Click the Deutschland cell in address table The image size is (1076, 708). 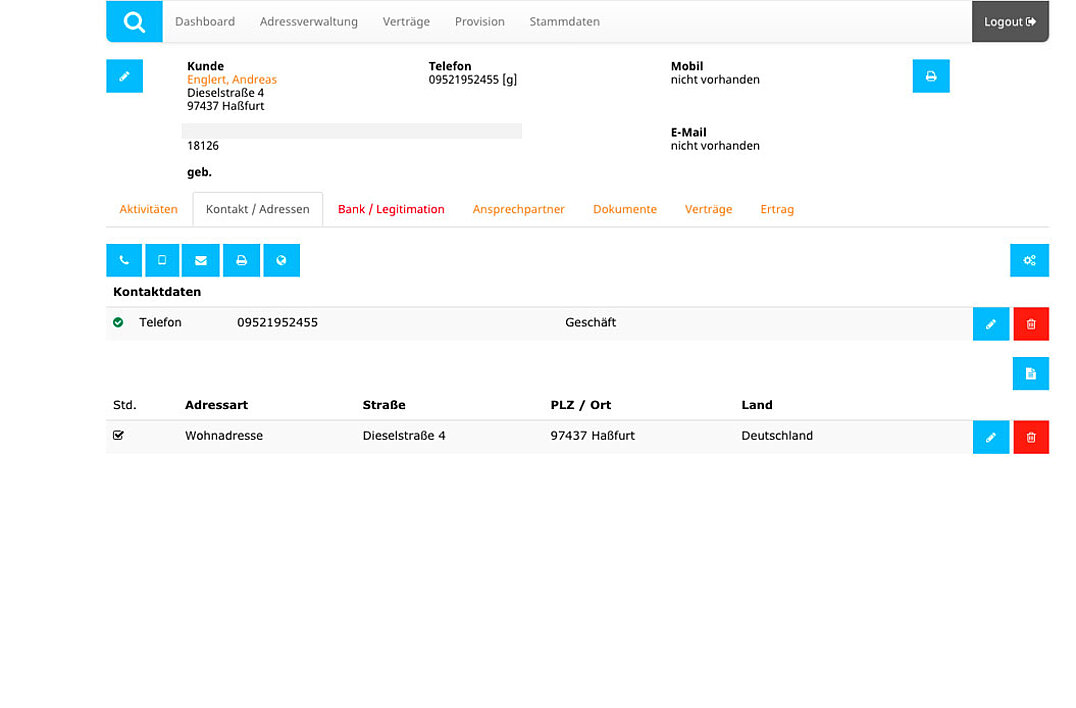click(x=777, y=436)
